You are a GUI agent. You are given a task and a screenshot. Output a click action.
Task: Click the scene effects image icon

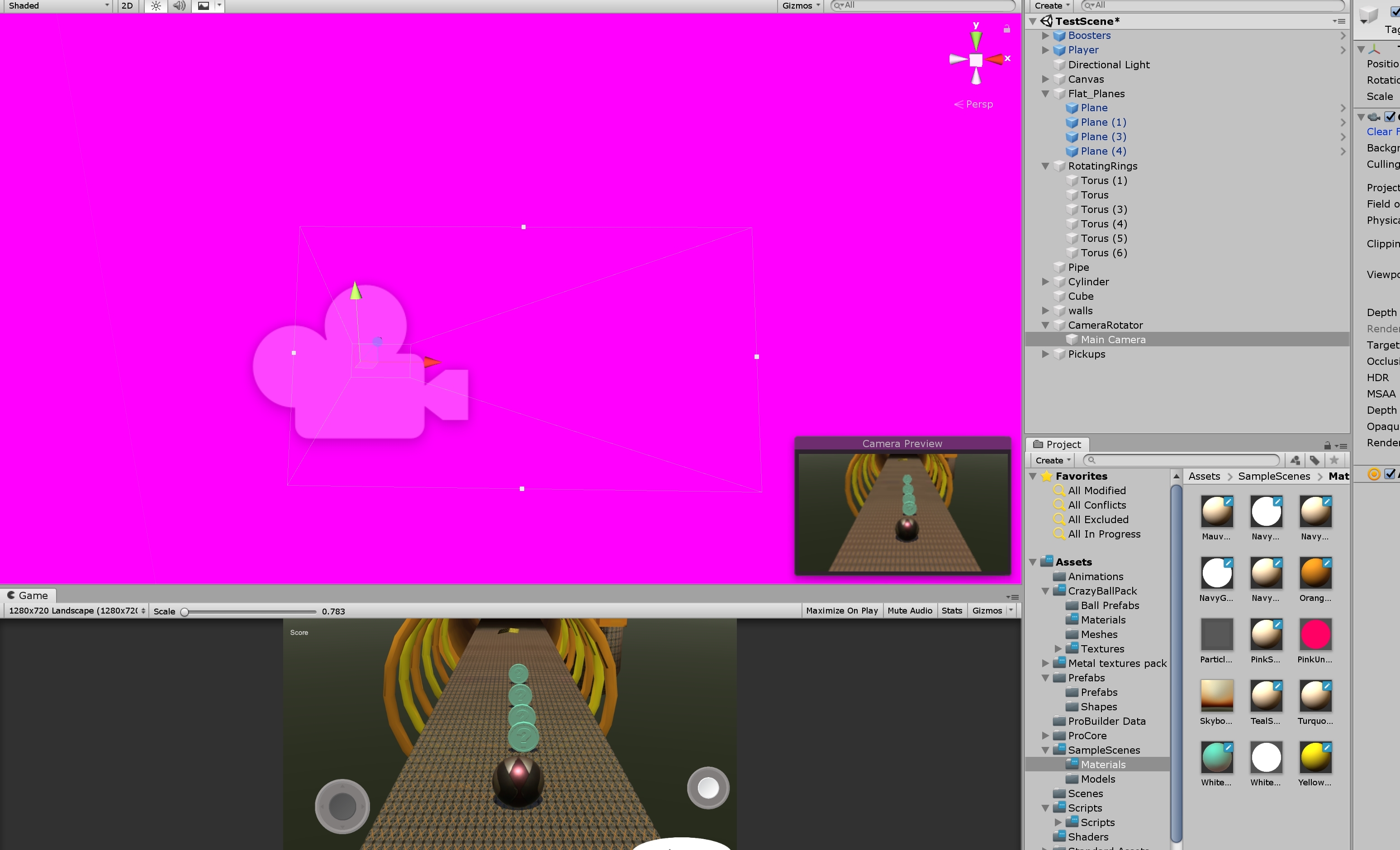click(x=204, y=6)
